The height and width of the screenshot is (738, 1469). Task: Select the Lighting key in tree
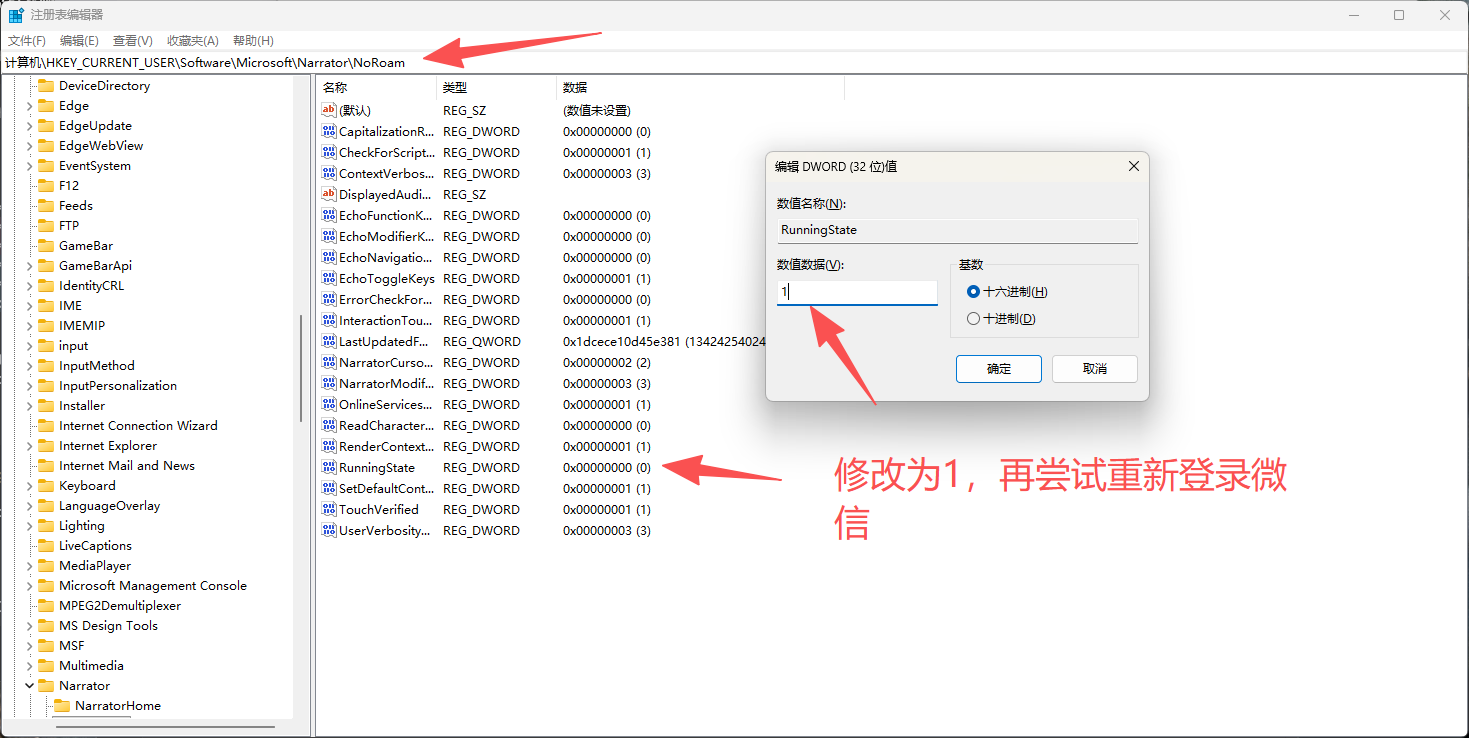[81, 525]
